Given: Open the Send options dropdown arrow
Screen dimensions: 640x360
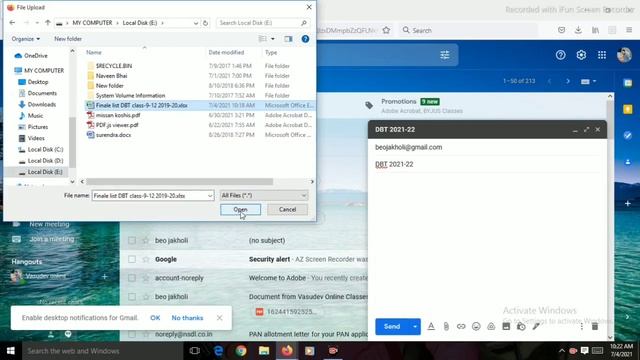Looking at the screenshot, I should pyautogui.click(x=415, y=327).
